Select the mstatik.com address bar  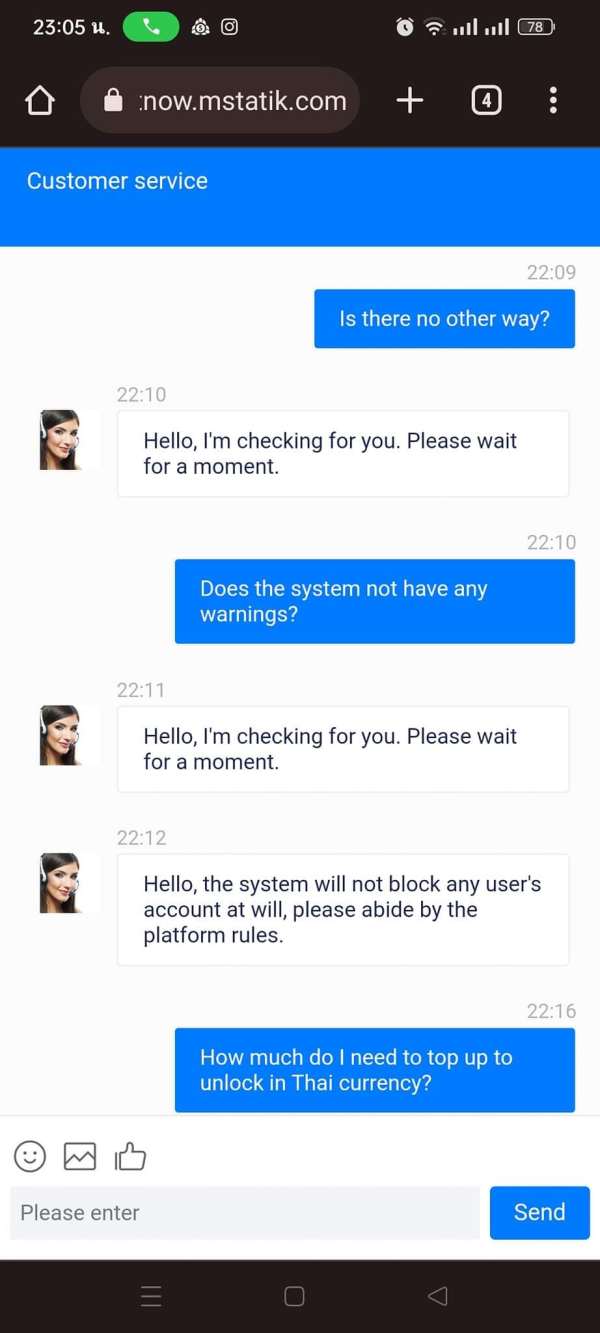tap(220, 100)
